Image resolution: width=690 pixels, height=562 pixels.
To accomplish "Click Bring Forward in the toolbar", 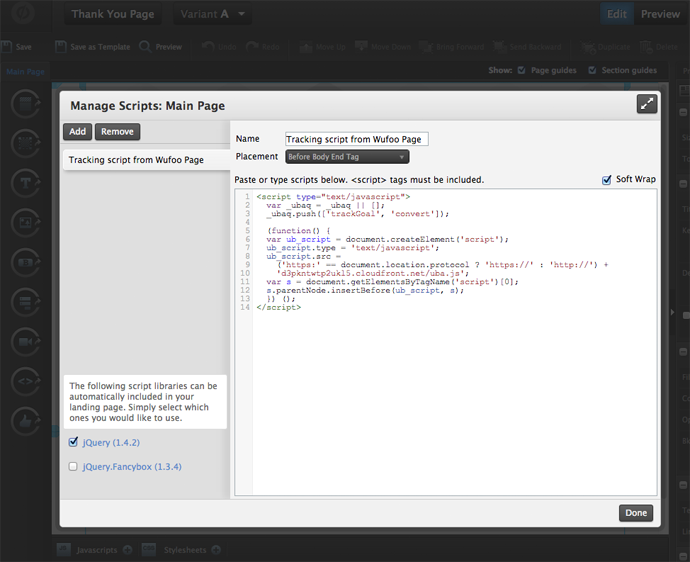I will point(452,47).
